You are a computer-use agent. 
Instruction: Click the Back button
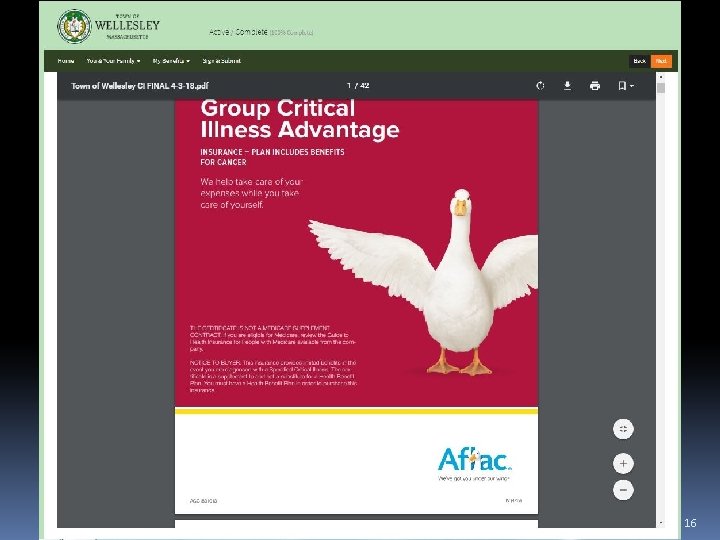pos(640,61)
